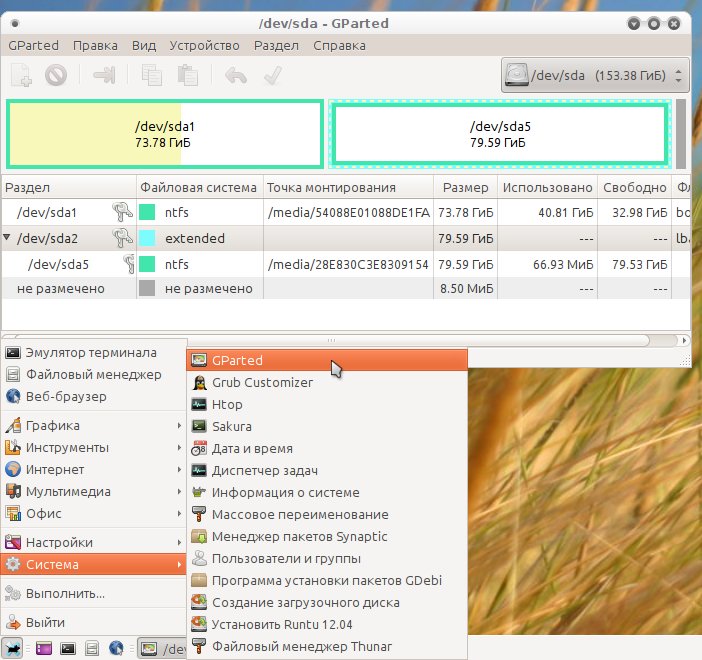
Task: Click the Synaptic package manager icon
Action: coord(199,536)
